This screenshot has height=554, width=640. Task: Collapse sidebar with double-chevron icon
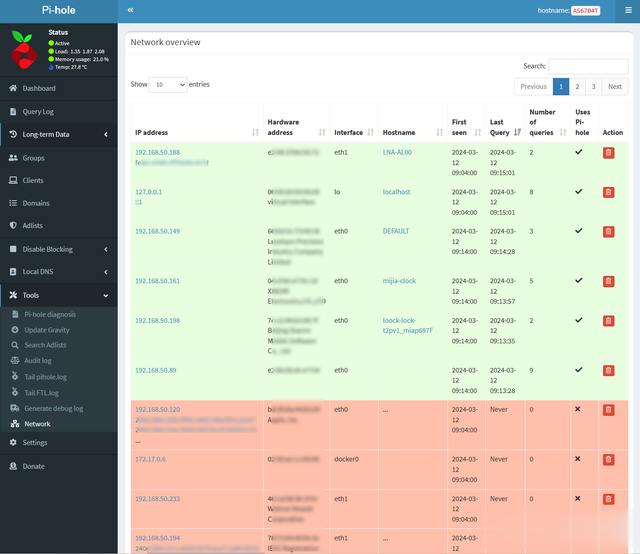(131, 10)
